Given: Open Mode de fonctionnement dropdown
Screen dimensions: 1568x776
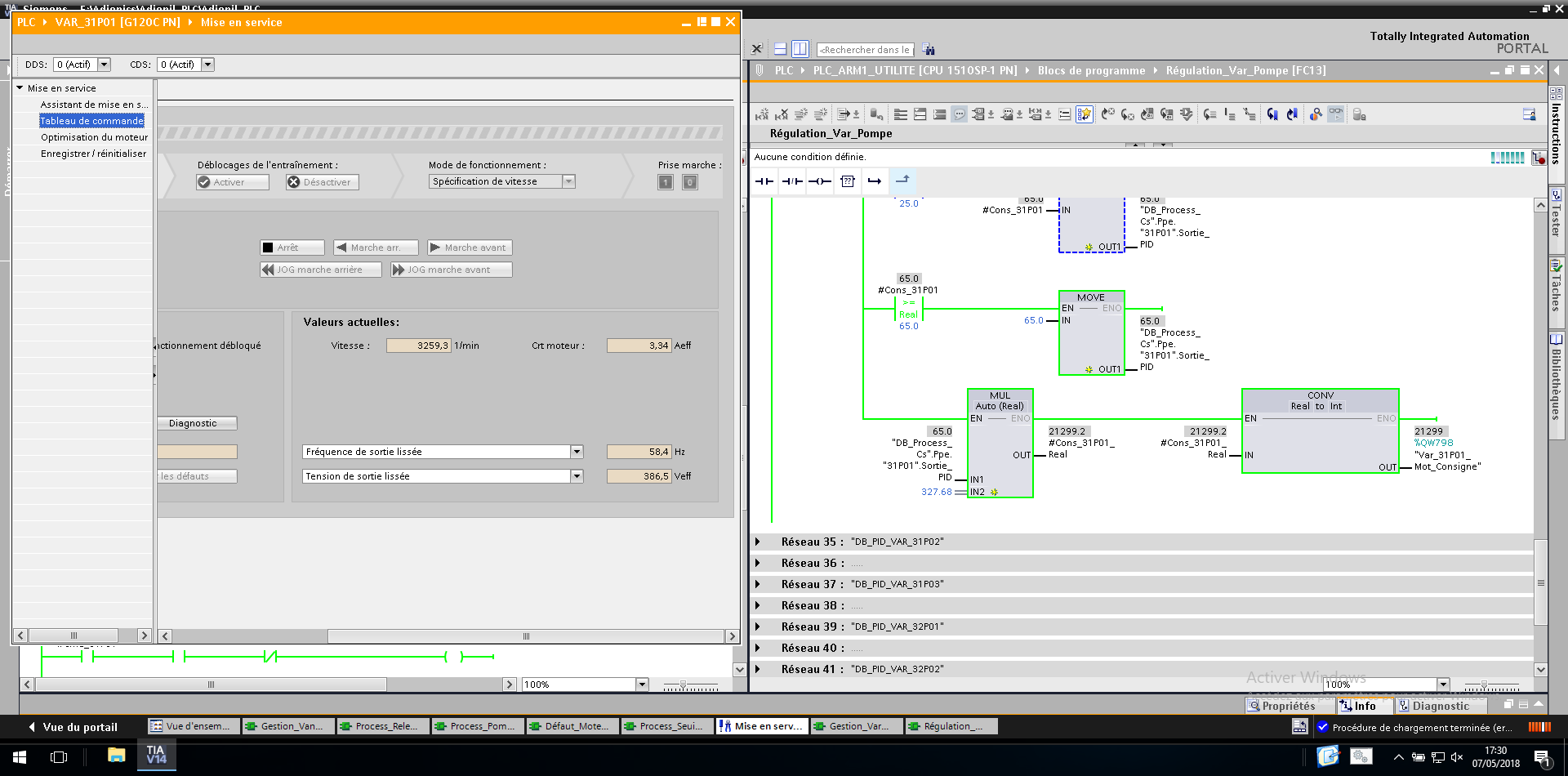Looking at the screenshot, I should click(569, 181).
